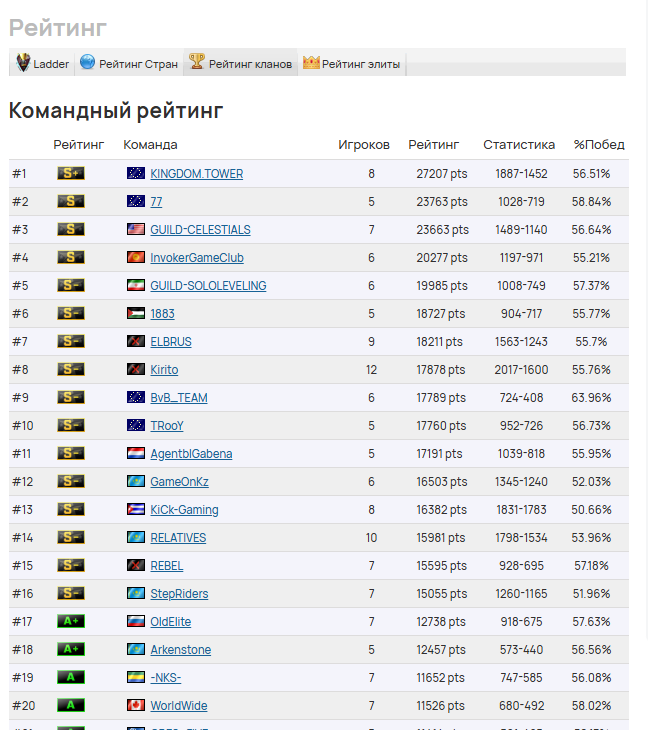Click the S+ rank badge of KINGDOM.TOWER

pos(71,174)
